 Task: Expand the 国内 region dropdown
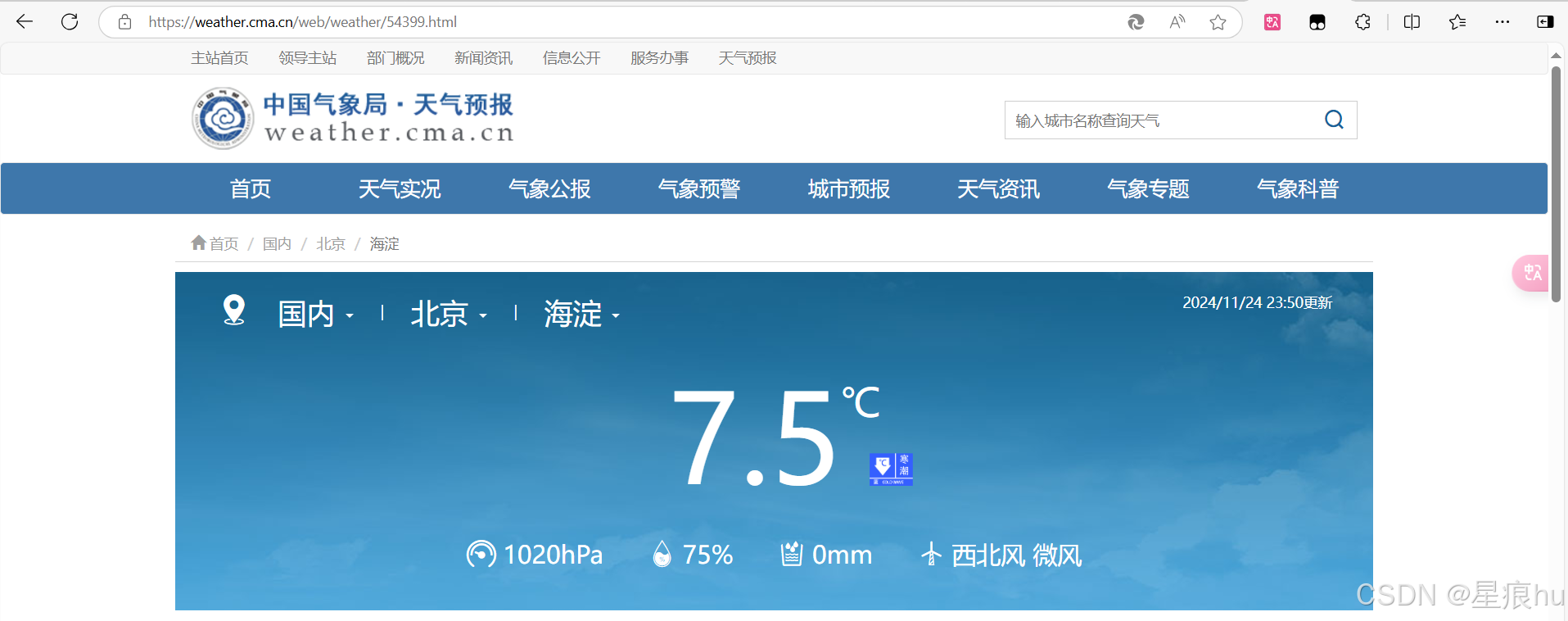pos(316,315)
